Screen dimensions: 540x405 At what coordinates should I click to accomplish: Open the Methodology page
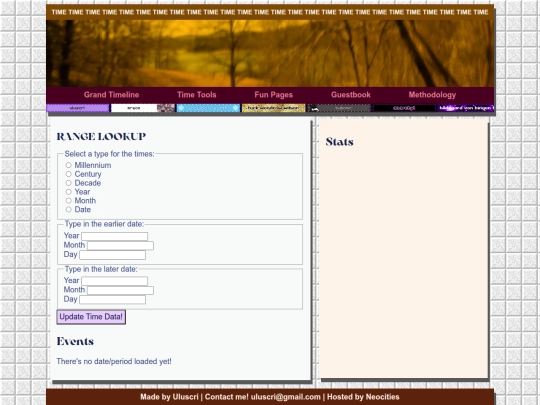click(x=432, y=95)
